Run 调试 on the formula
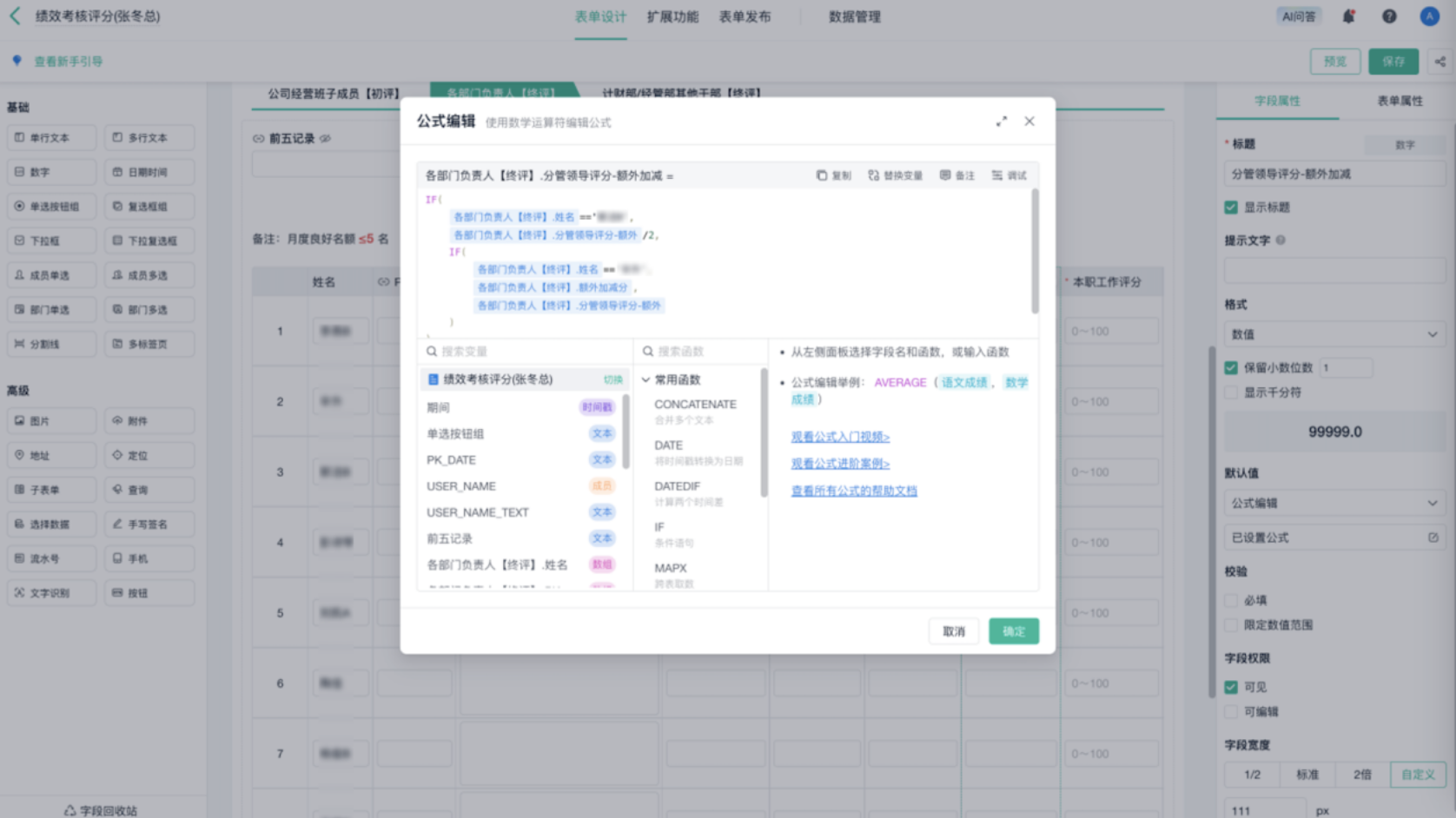Image resolution: width=1456 pixels, height=818 pixels. [1009, 175]
